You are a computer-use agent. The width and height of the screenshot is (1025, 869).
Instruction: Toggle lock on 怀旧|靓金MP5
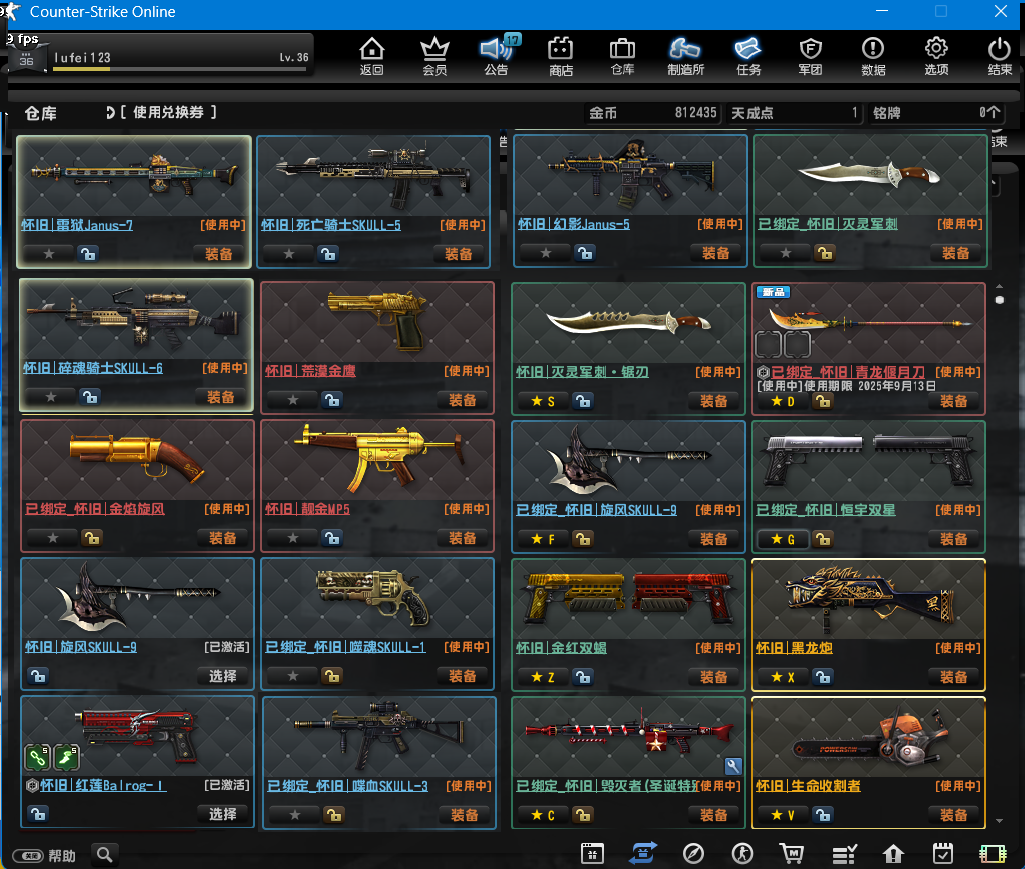tap(333, 538)
